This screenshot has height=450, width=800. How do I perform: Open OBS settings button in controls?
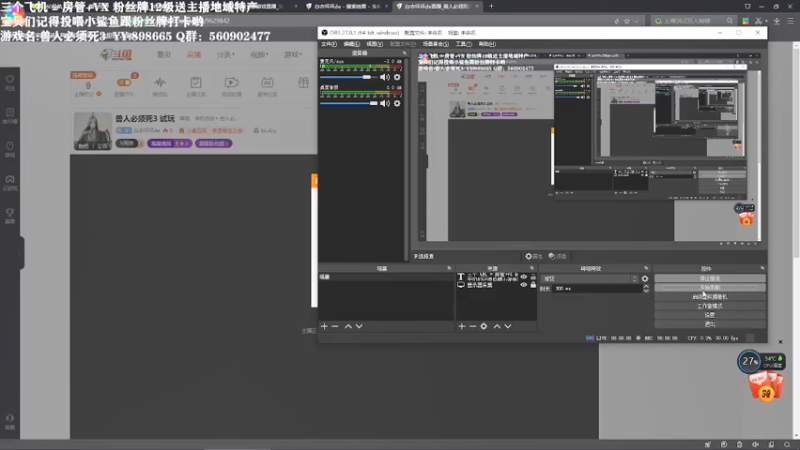click(x=710, y=315)
